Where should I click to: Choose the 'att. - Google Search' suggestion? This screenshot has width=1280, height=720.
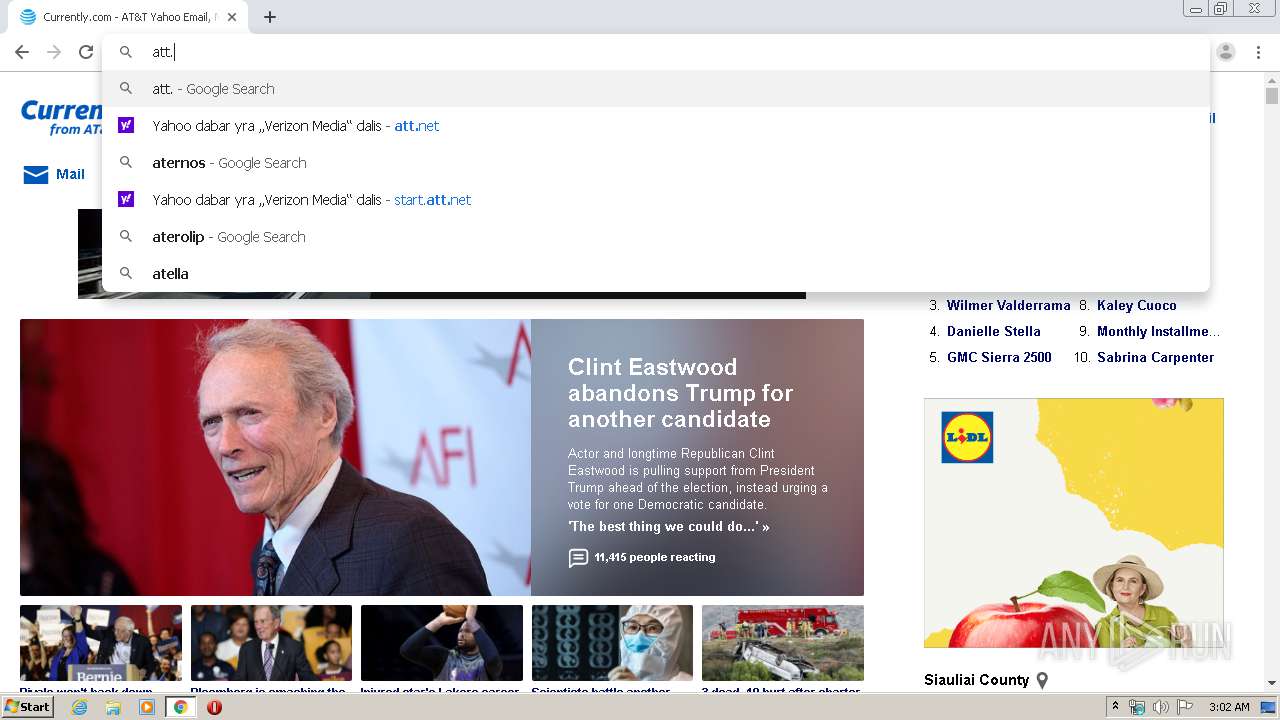(655, 89)
